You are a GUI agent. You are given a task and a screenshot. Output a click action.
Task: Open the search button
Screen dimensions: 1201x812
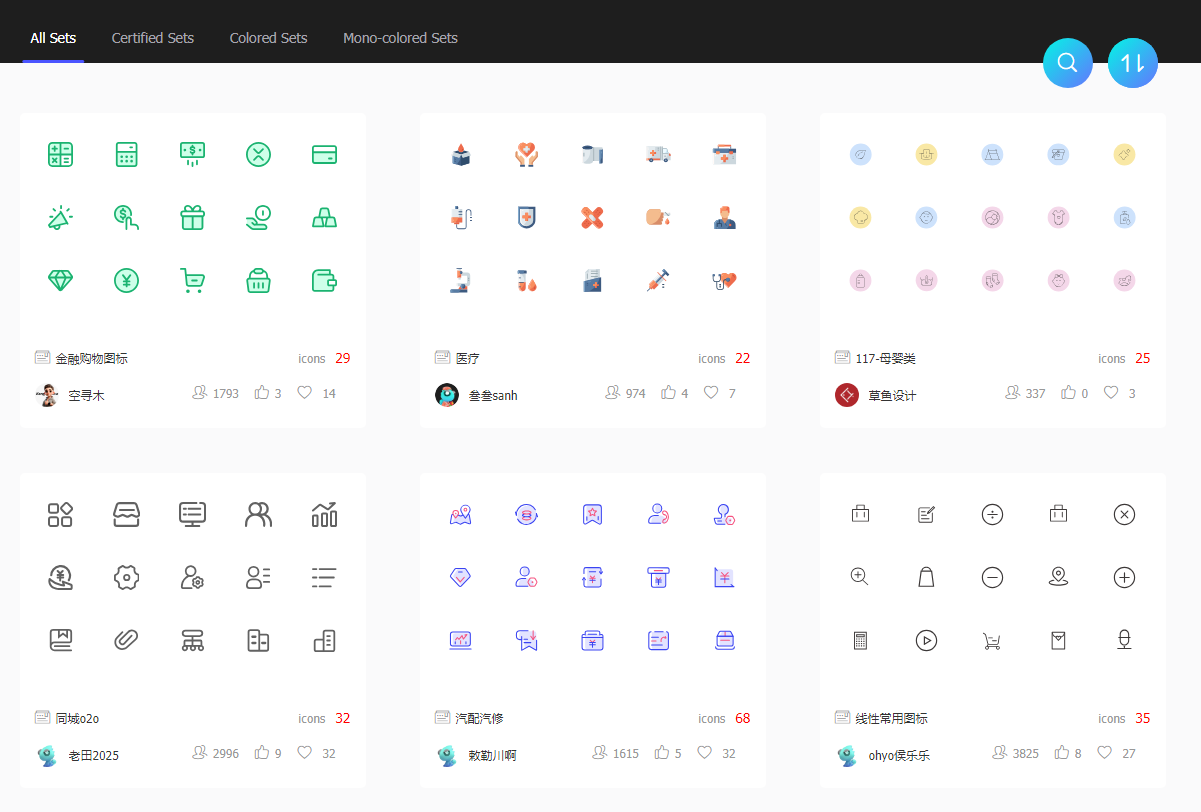tap(1067, 63)
